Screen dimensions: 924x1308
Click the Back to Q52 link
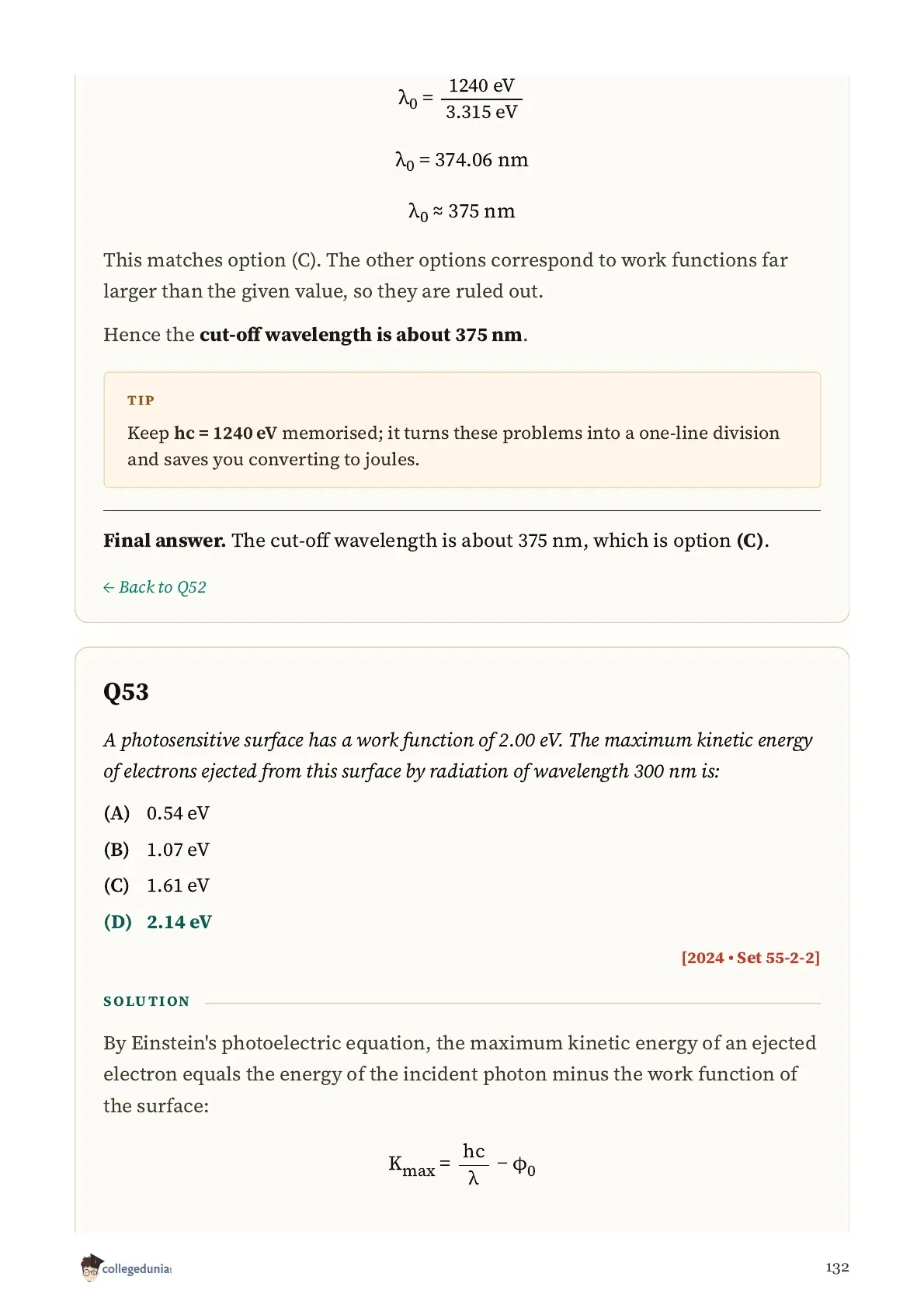[x=155, y=587]
